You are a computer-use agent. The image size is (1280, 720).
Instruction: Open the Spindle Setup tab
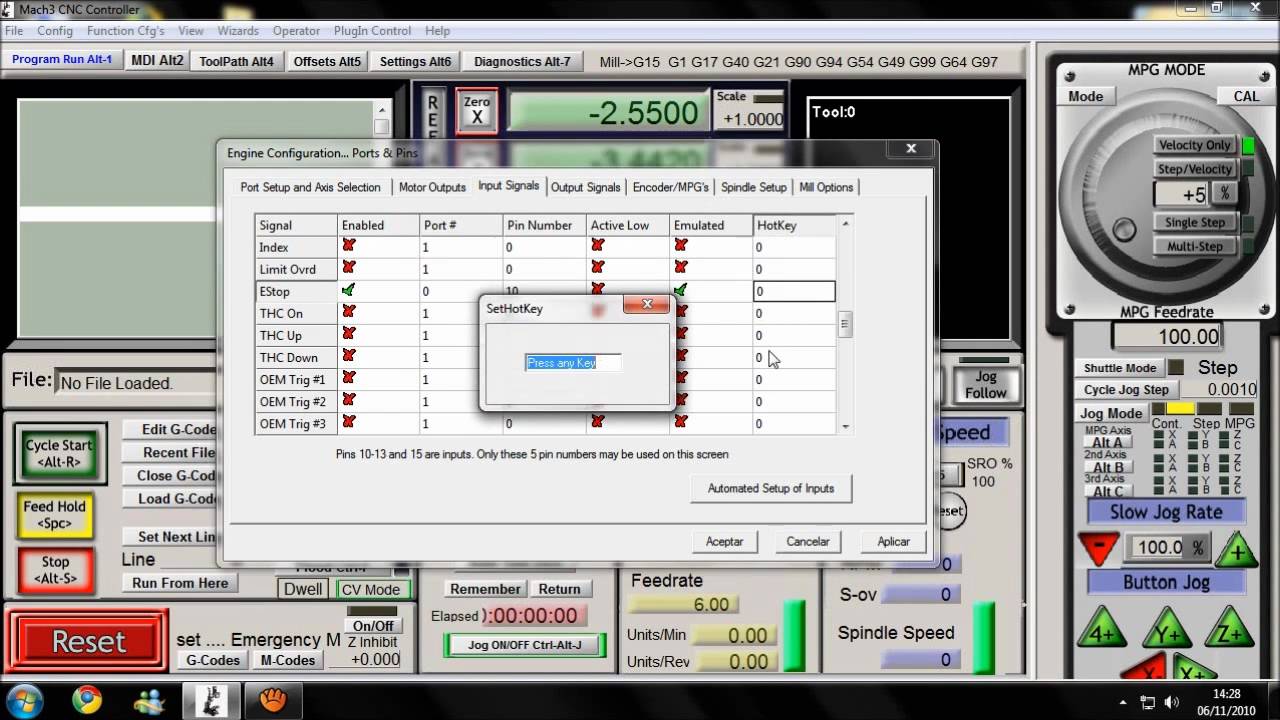coord(753,187)
